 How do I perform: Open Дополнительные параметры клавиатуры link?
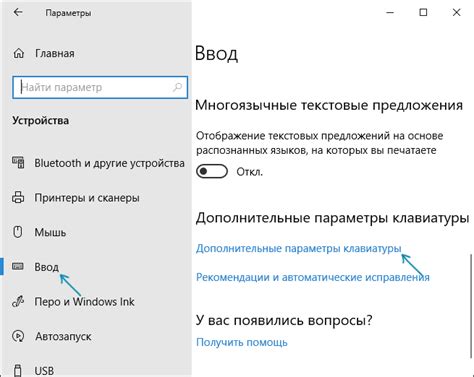point(298,249)
